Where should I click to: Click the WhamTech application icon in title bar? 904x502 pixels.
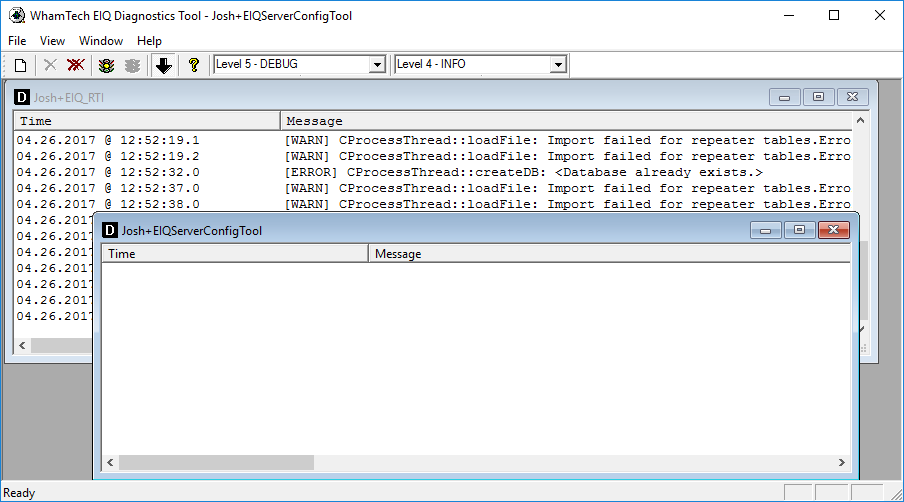click(17, 16)
